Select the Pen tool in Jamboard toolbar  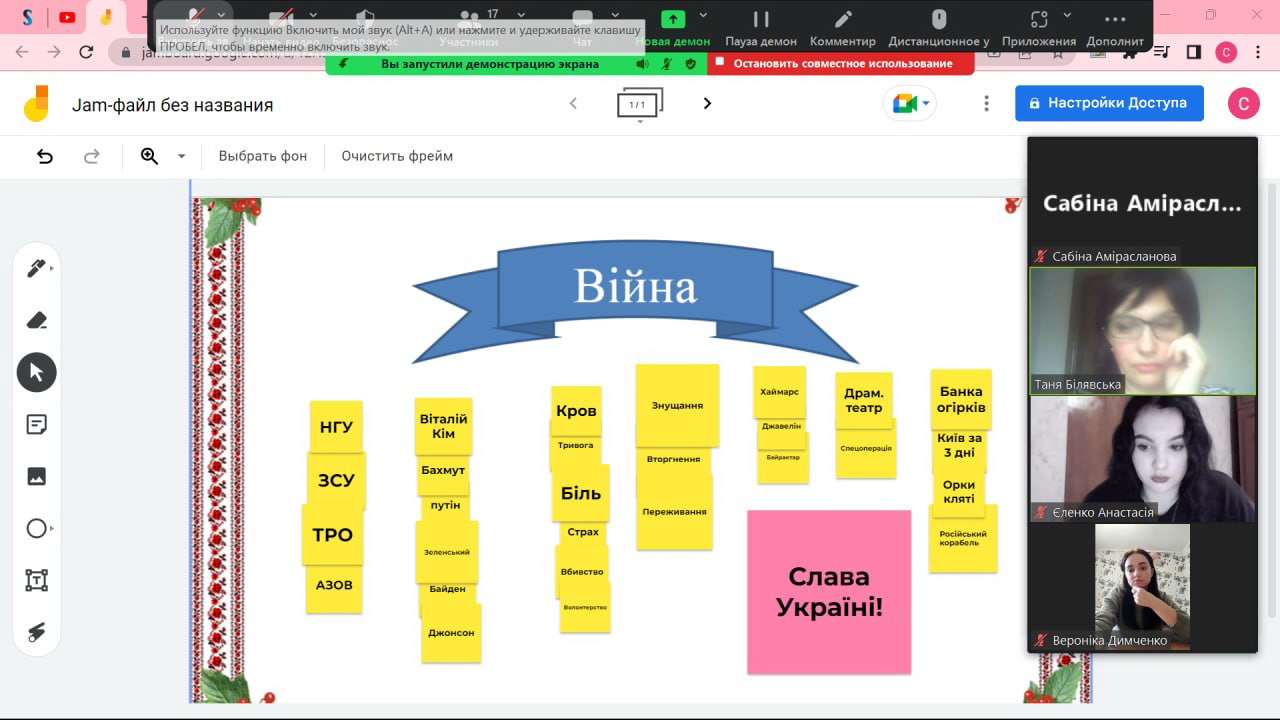coord(36,268)
